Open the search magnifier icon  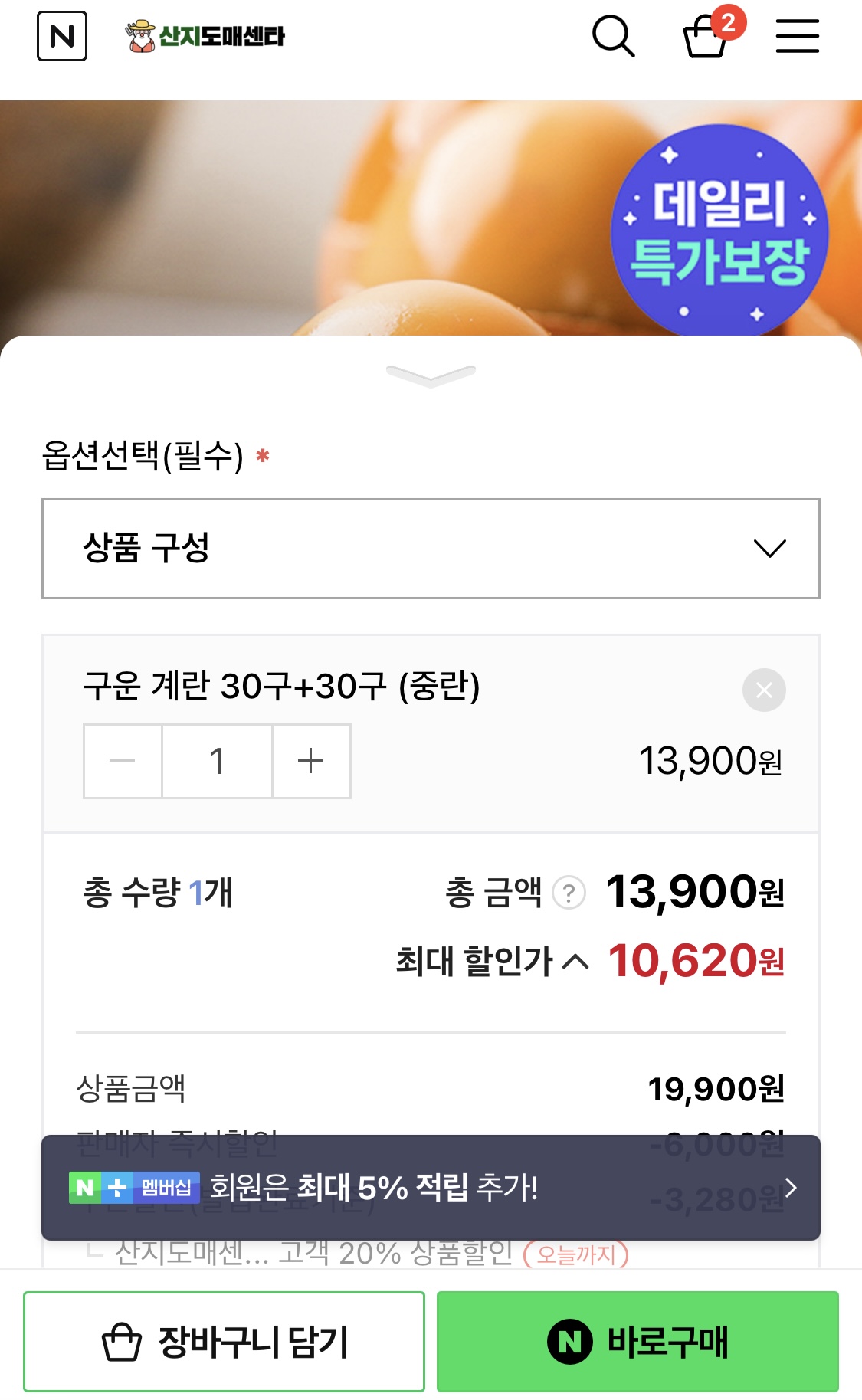[613, 36]
